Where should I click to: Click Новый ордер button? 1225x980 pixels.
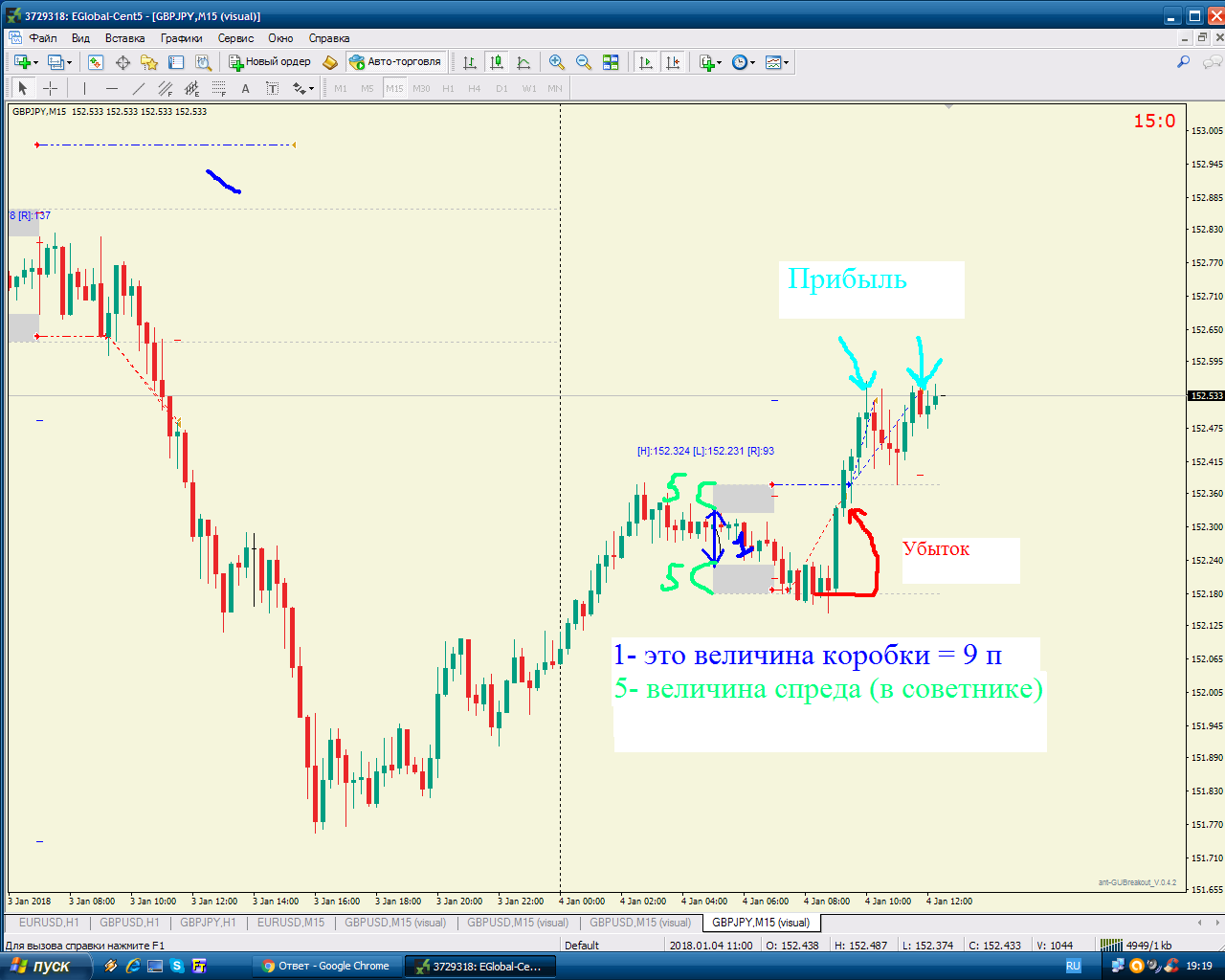(x=270, y=62)
